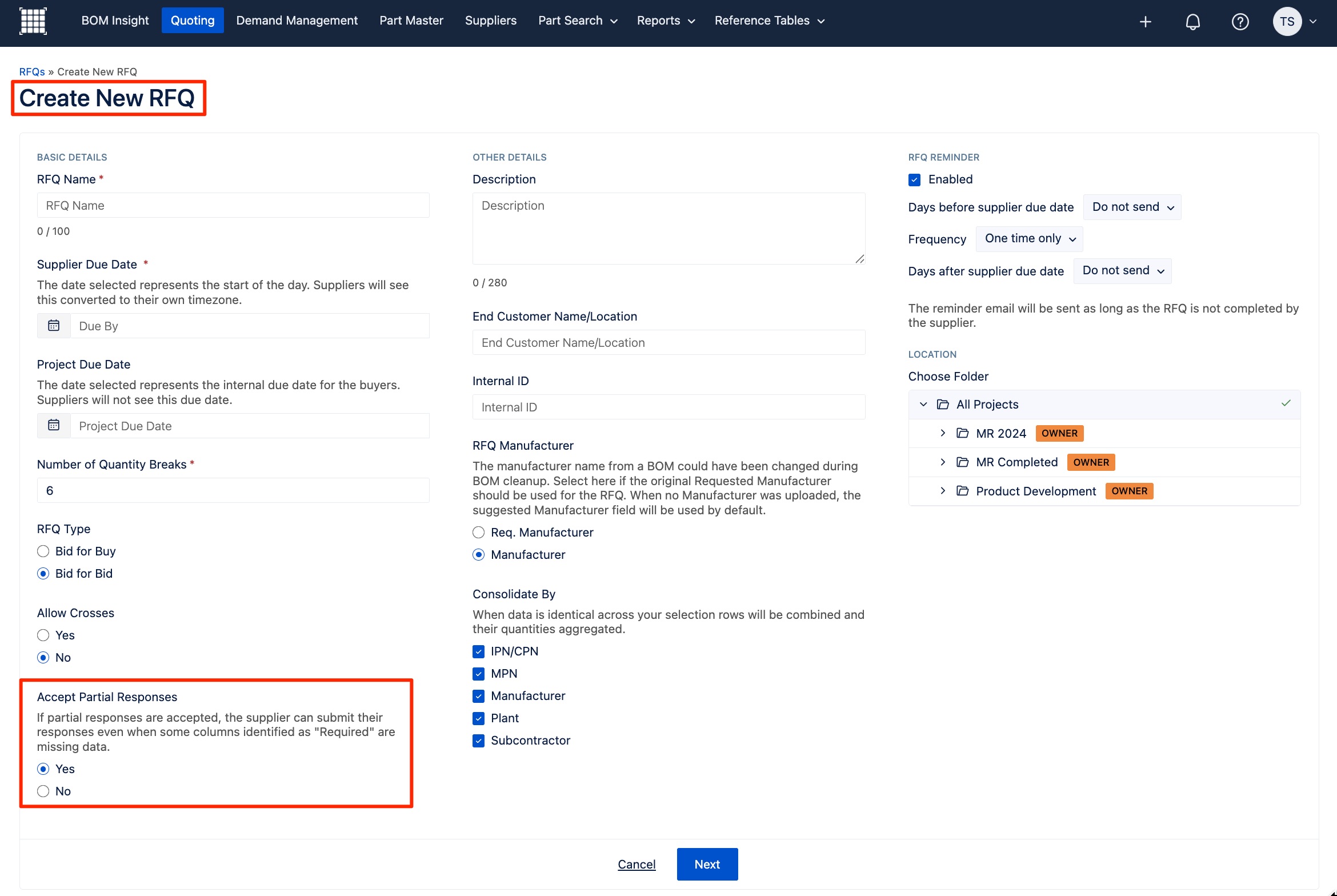Click the Due By calendar icon
This screenshot has width=1337, height=896.
54,326
